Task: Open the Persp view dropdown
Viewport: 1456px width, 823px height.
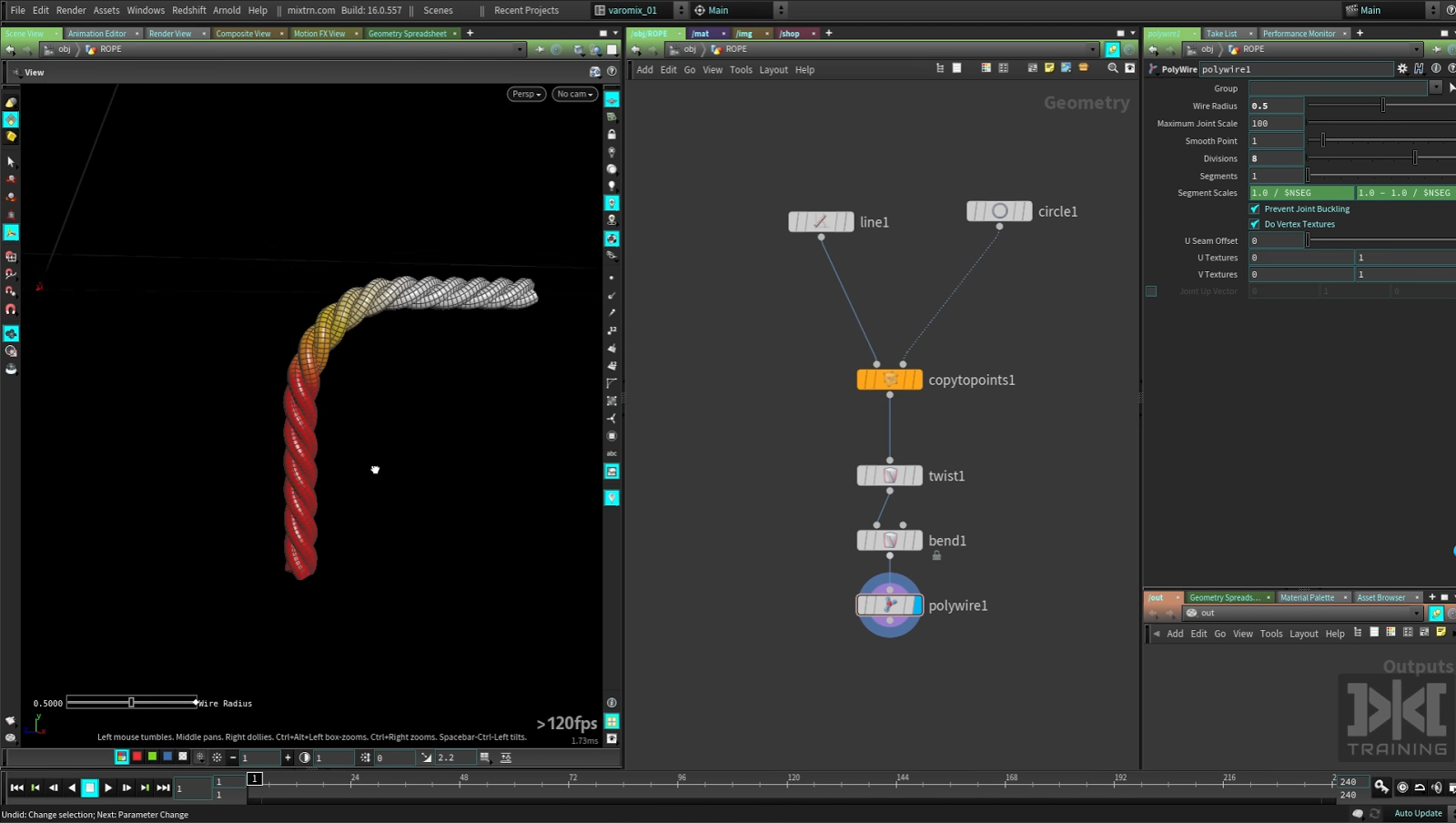Action: pos(526,94)
